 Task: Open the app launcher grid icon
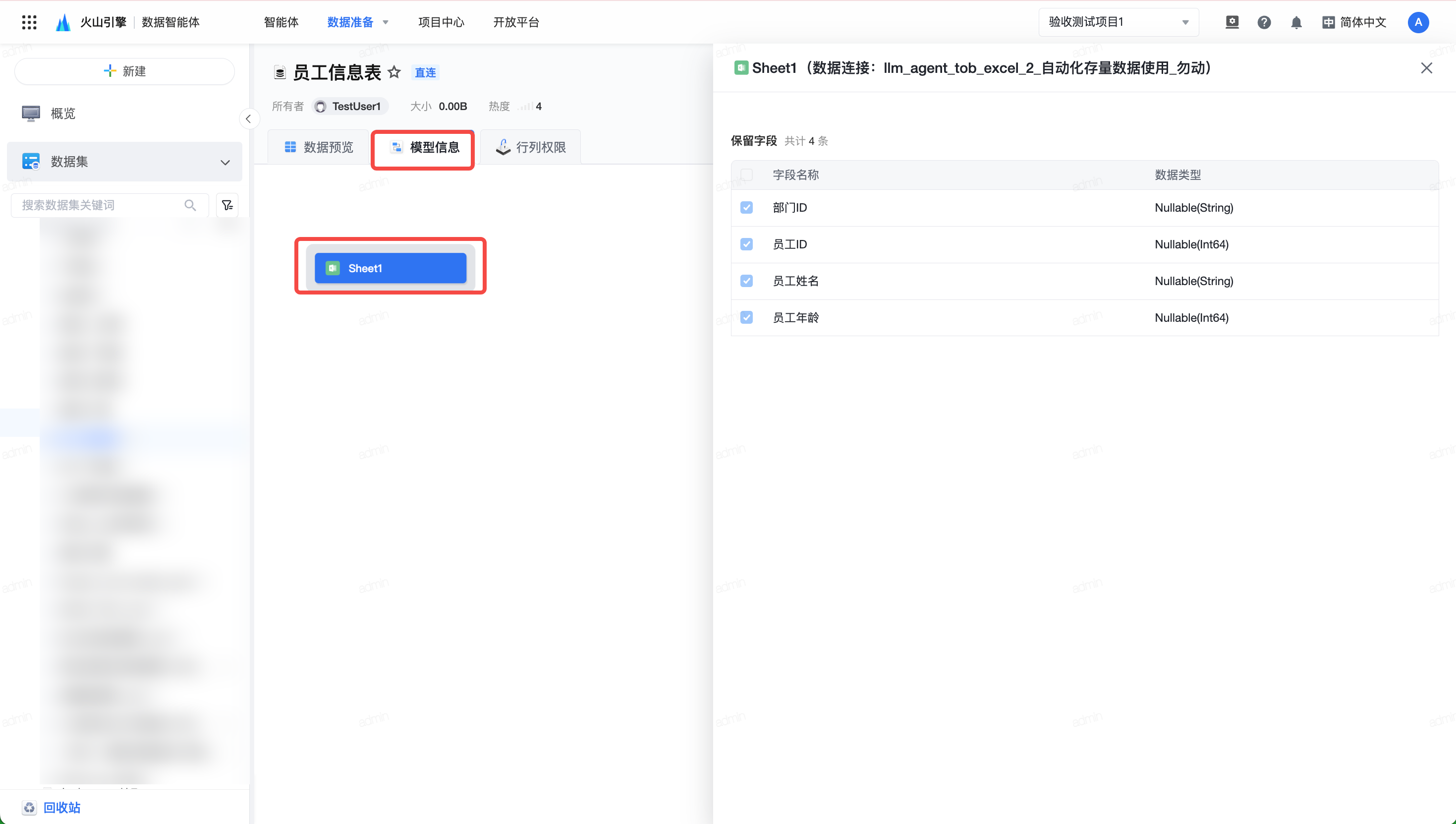click(x=29, y=22)
